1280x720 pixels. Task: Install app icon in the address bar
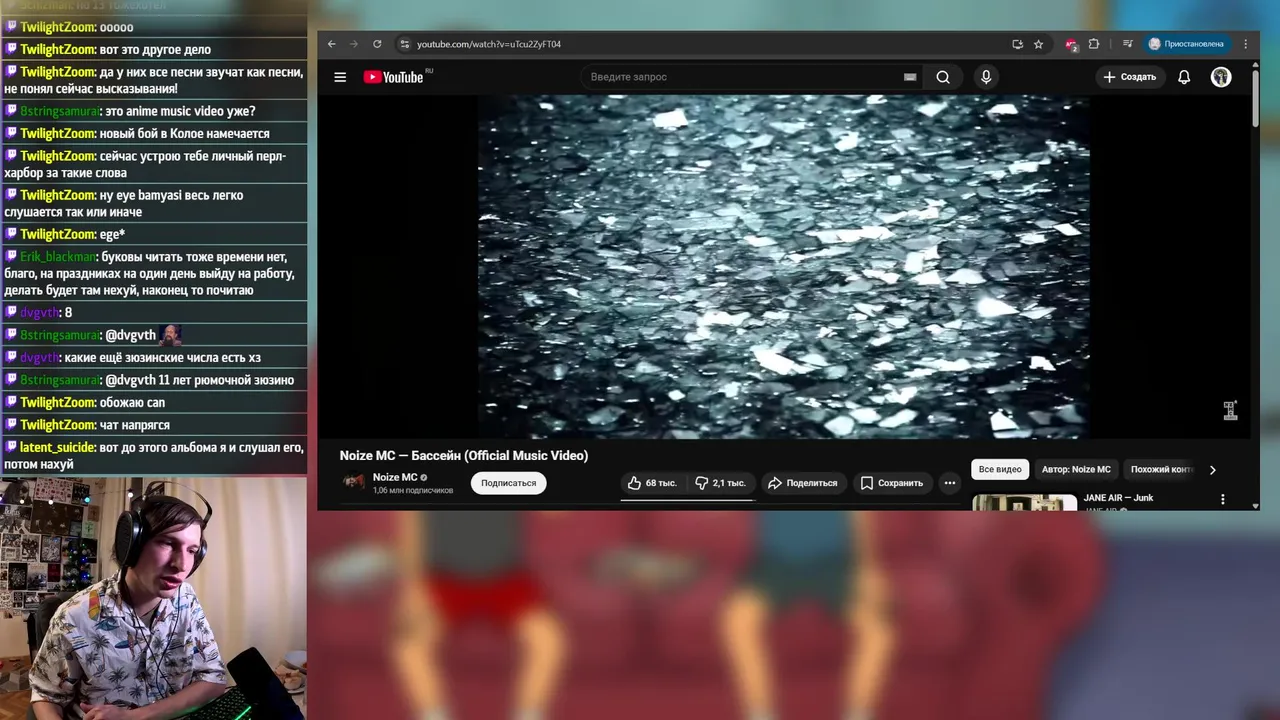tap(1017, 44)
